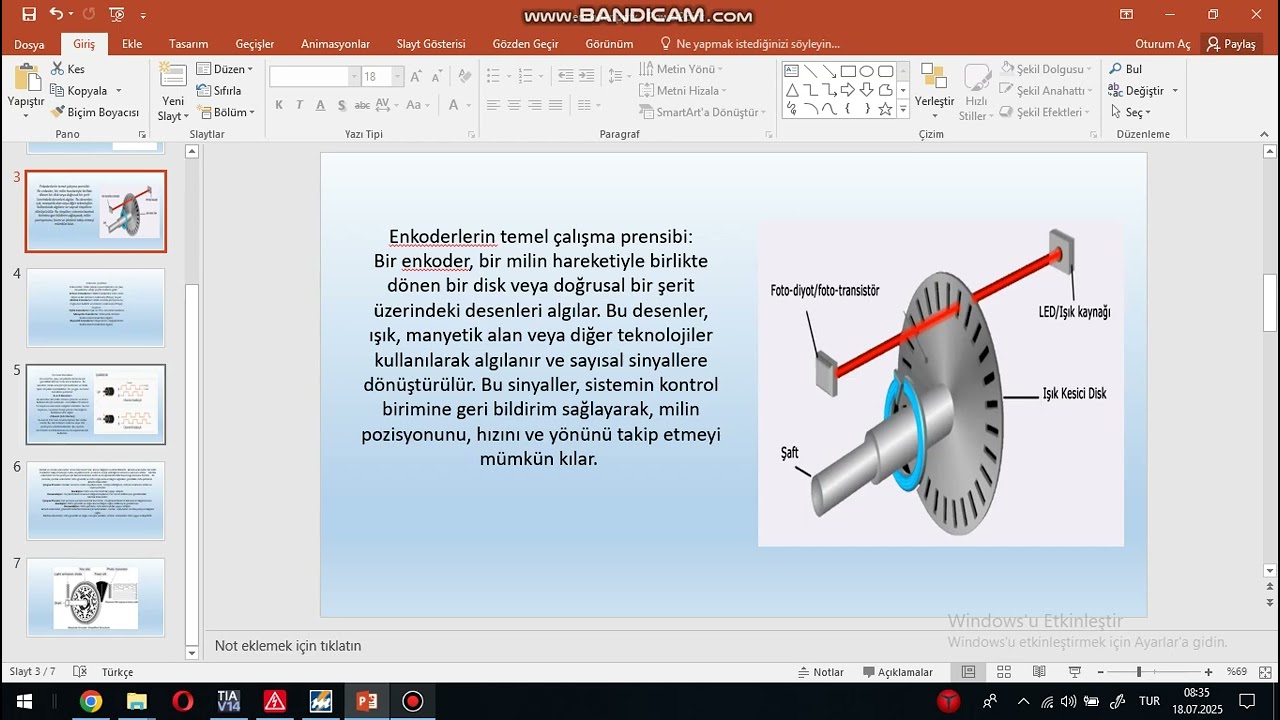Open Düzen layout dropdown
Image resolution: width=1280 pixels, height=720 pixels.
[225, 69]
